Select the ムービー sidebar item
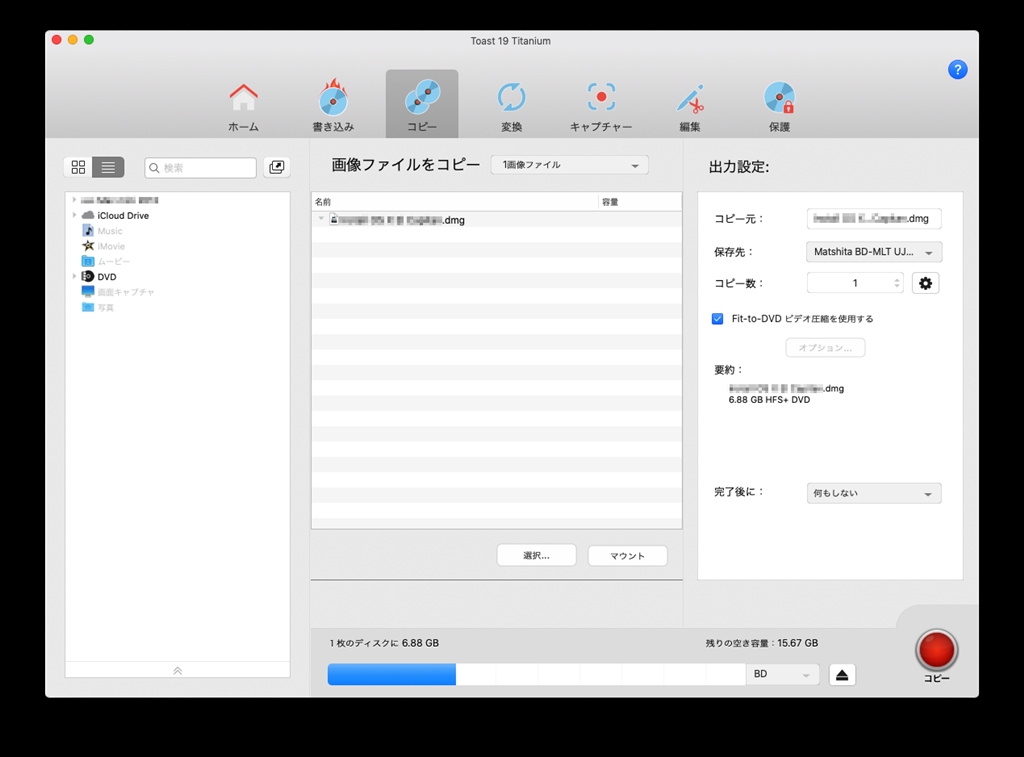 (114, 261)
